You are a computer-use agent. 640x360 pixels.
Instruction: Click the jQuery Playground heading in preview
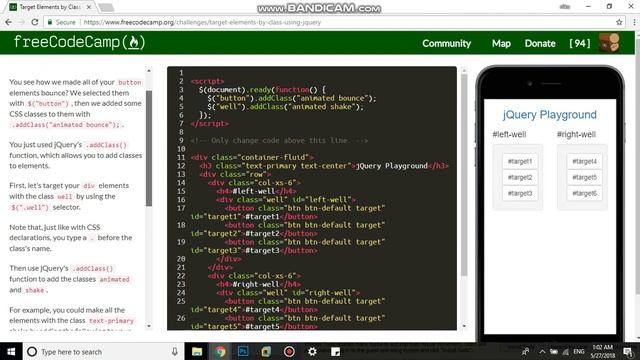[549, 115]
